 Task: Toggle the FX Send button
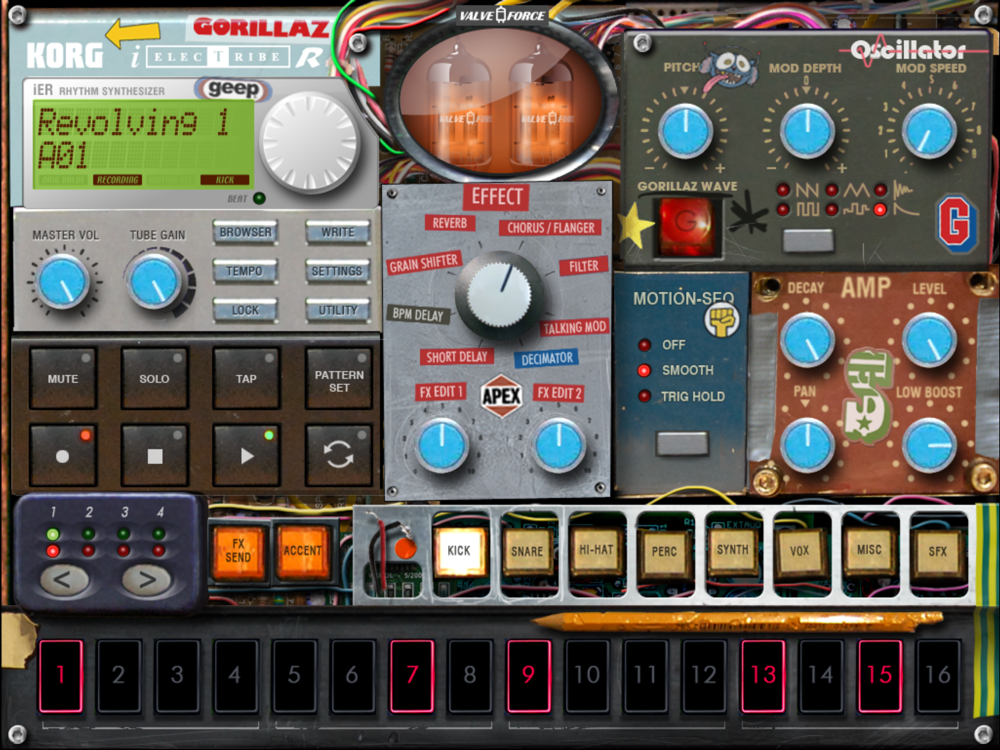238,551
